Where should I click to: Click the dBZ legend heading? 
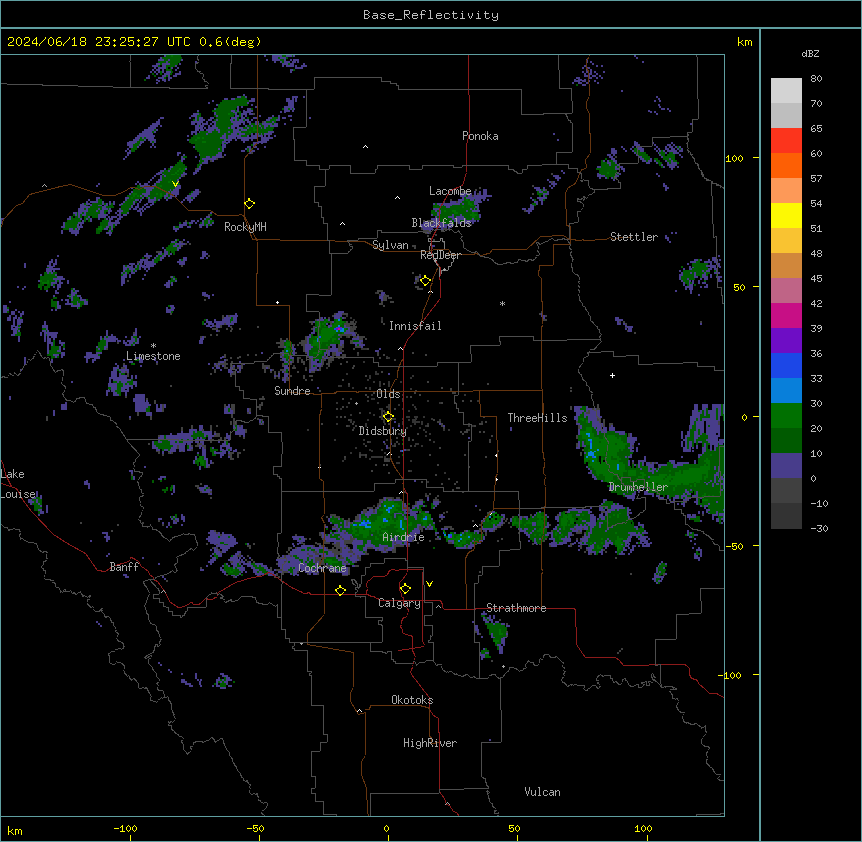click(x=810, y=53)
